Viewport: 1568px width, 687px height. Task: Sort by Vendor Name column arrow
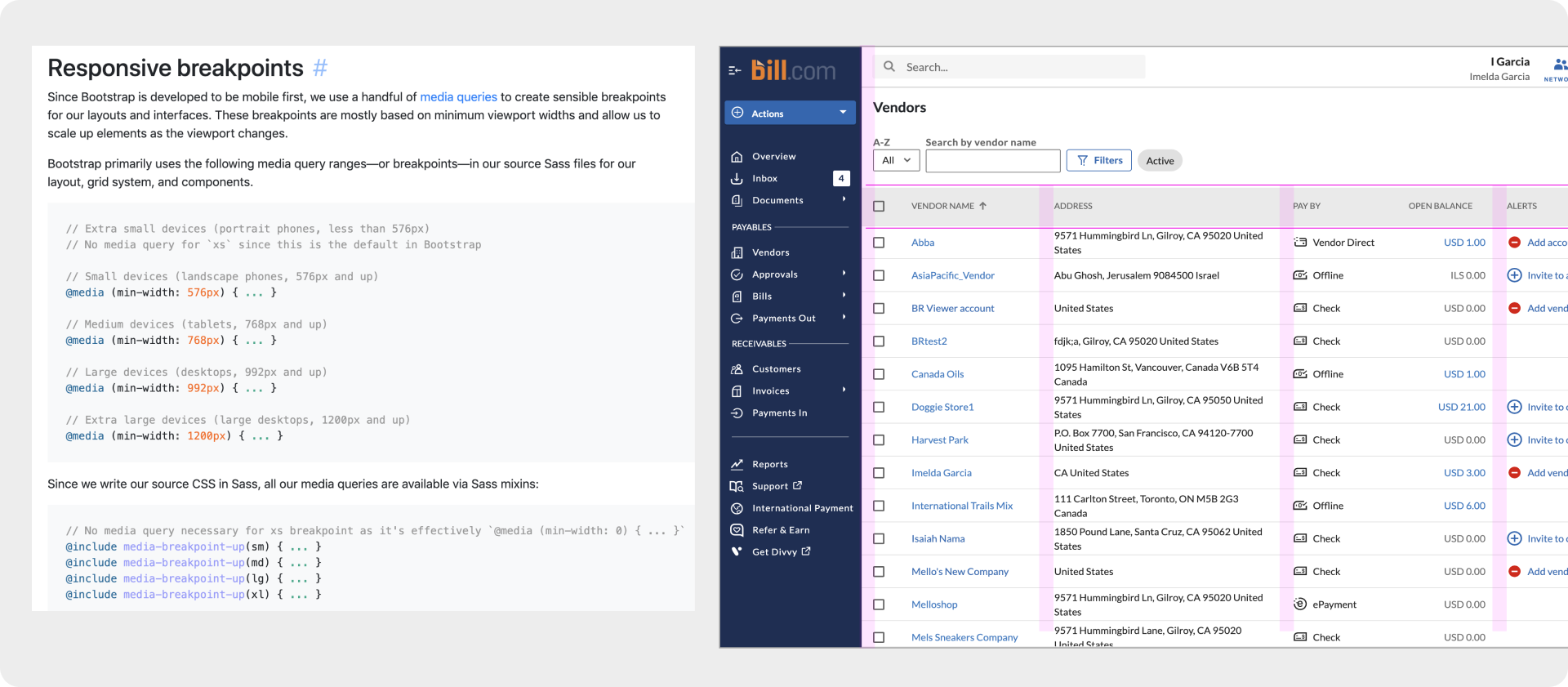(982, 206)
